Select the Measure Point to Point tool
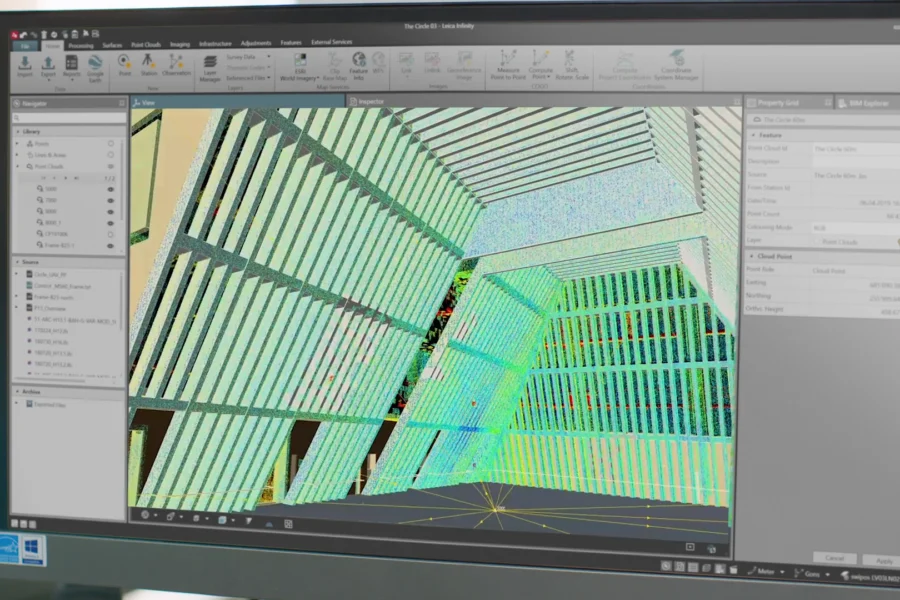 click(508, 65)
